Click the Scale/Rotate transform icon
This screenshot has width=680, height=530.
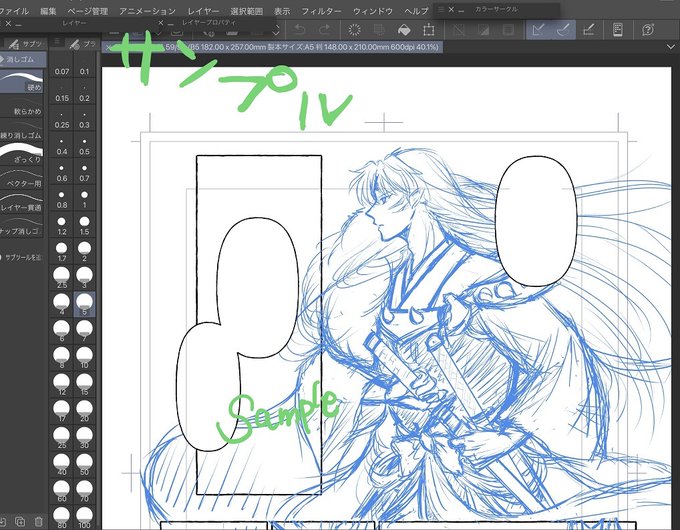point(428,30)
